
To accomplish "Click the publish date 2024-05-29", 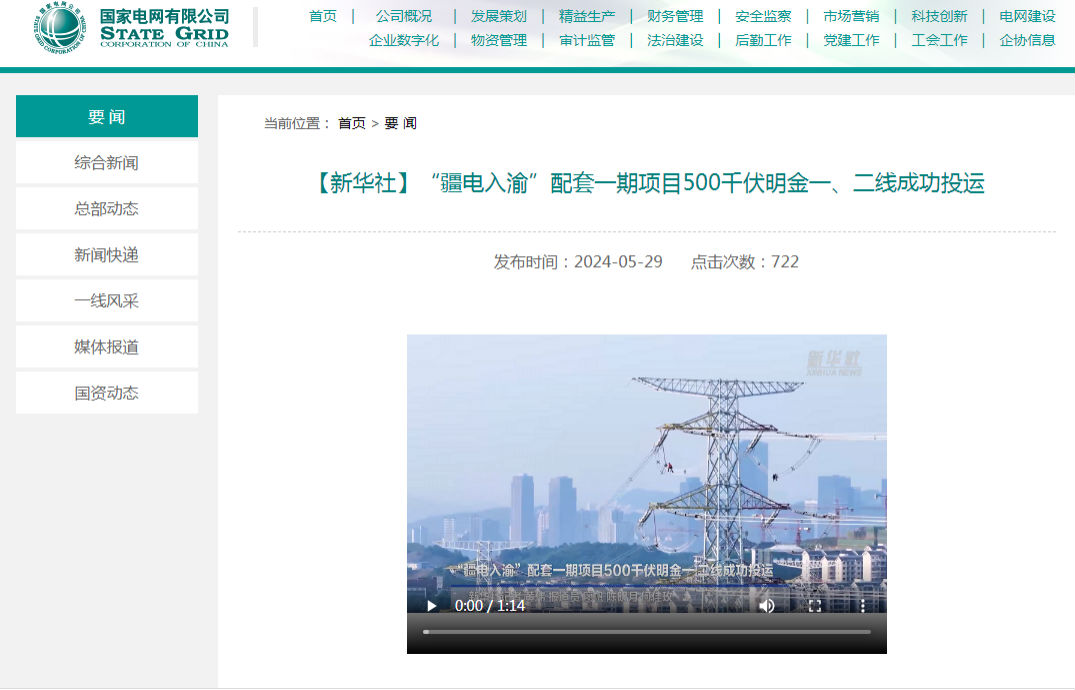I will click(618, 262).
